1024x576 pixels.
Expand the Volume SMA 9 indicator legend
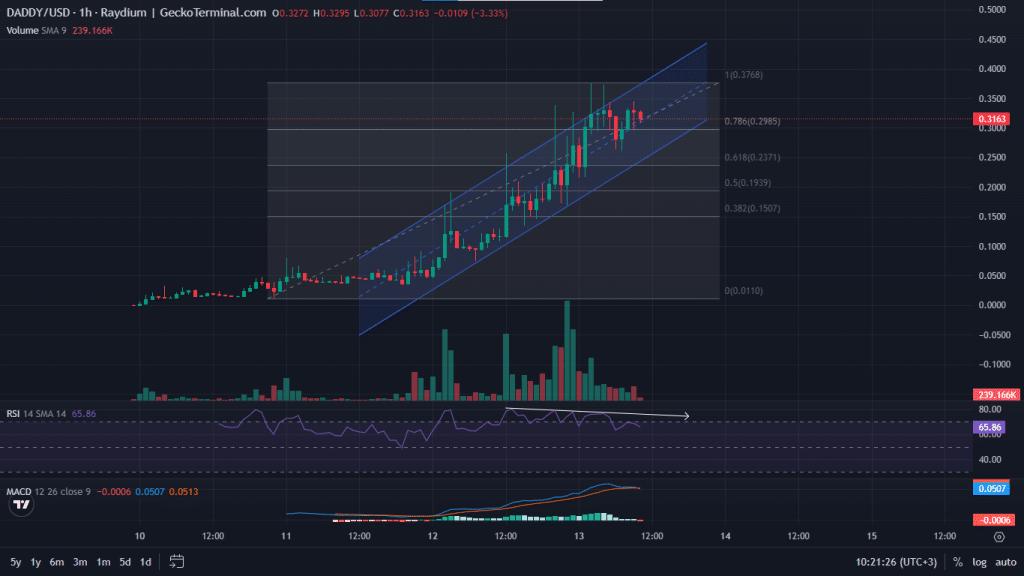point(35,29)
